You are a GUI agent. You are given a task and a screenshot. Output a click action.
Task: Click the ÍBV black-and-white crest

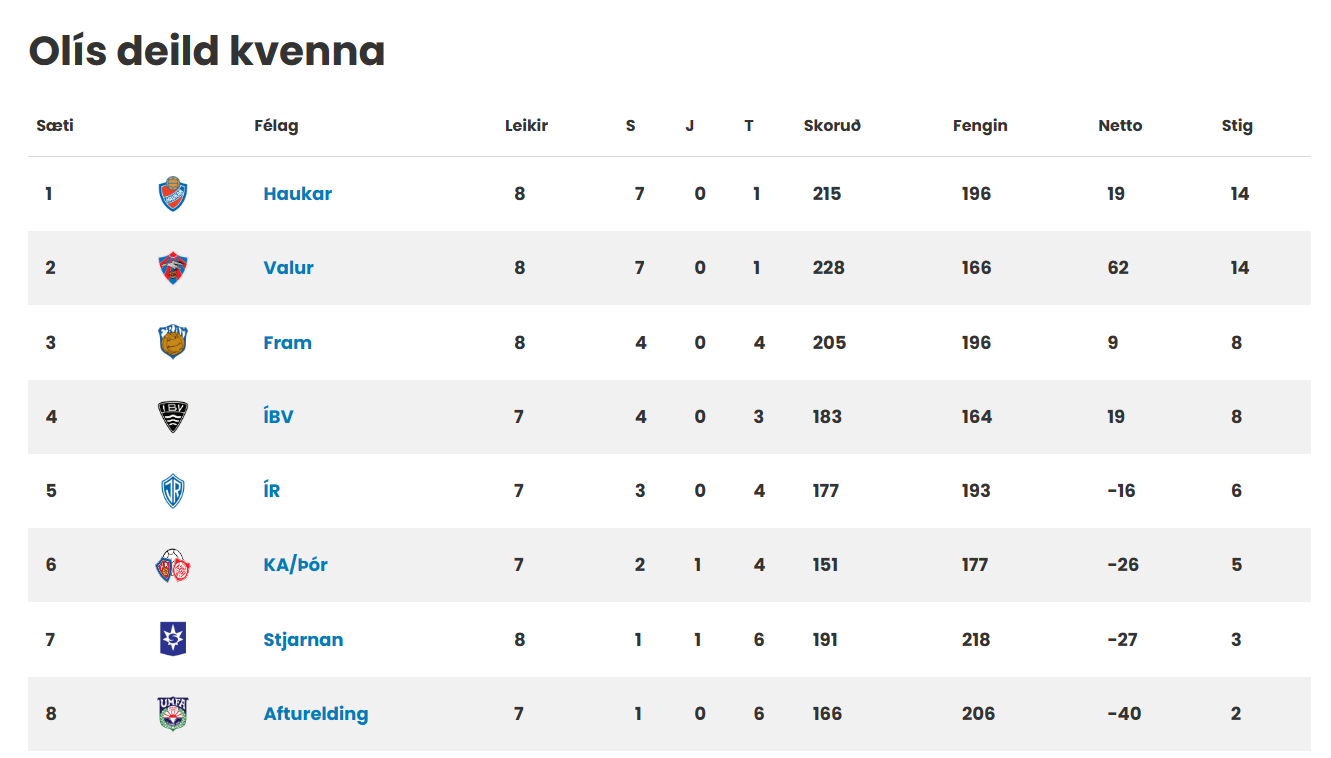click(x=173, y=417)
